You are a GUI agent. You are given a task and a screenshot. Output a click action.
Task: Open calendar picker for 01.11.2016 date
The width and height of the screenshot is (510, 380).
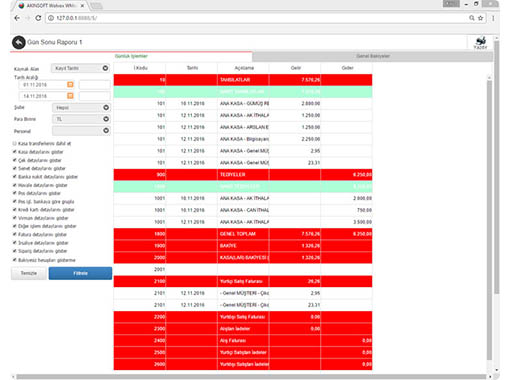(70, 85)
